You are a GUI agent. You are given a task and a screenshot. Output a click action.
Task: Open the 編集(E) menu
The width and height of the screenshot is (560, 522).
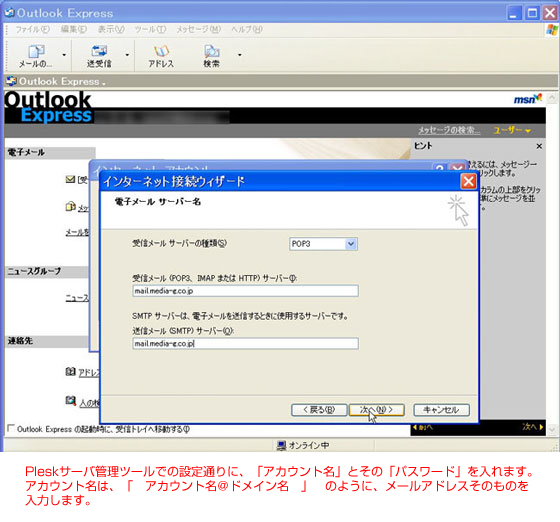click(74, 29)
